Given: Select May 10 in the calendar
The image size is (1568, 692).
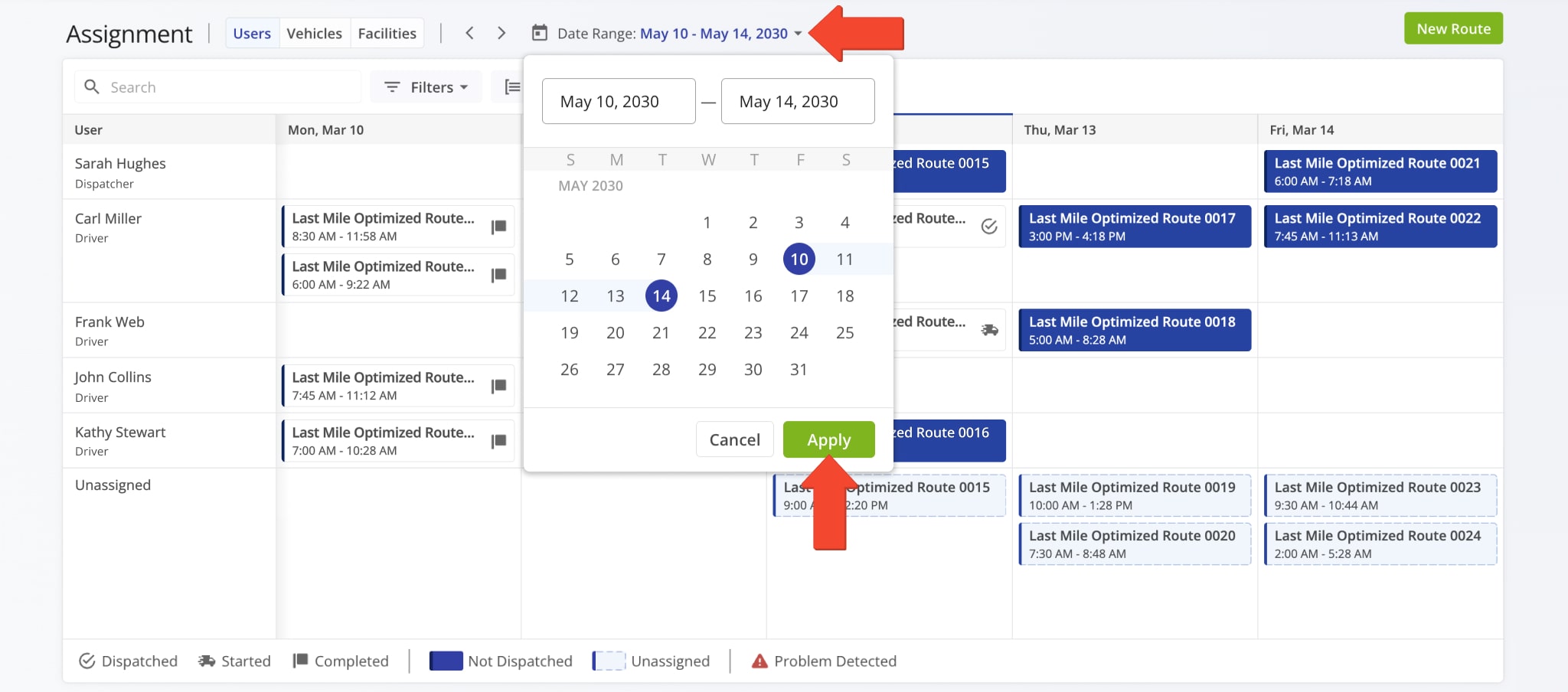Looking at the screenshot, I should [x=799, y=259].
